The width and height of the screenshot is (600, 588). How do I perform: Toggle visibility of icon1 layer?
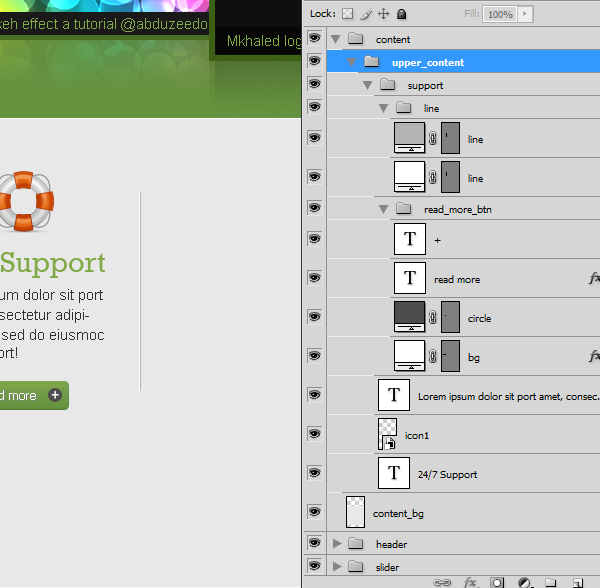315,434
